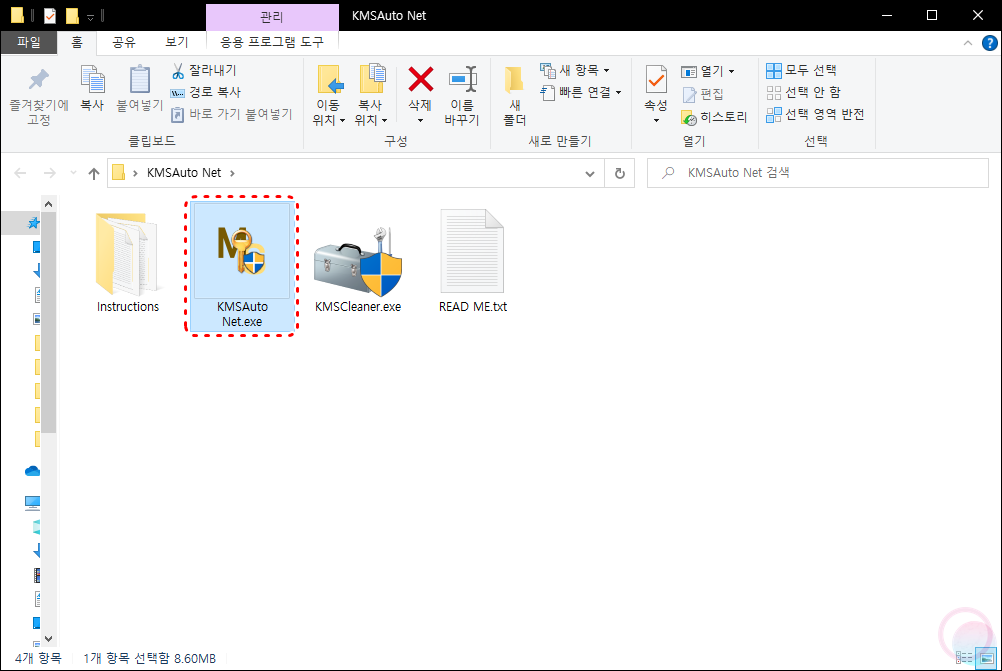Open the 파일 File tab

click(x=29, y=43)
